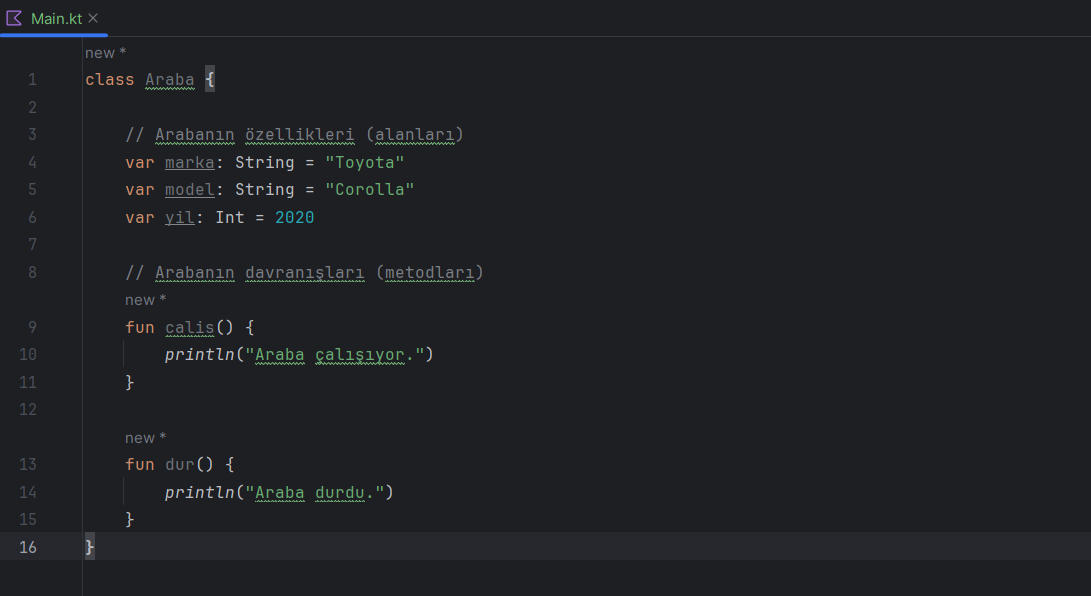Click the variable yil on line 6

point(179,217)
